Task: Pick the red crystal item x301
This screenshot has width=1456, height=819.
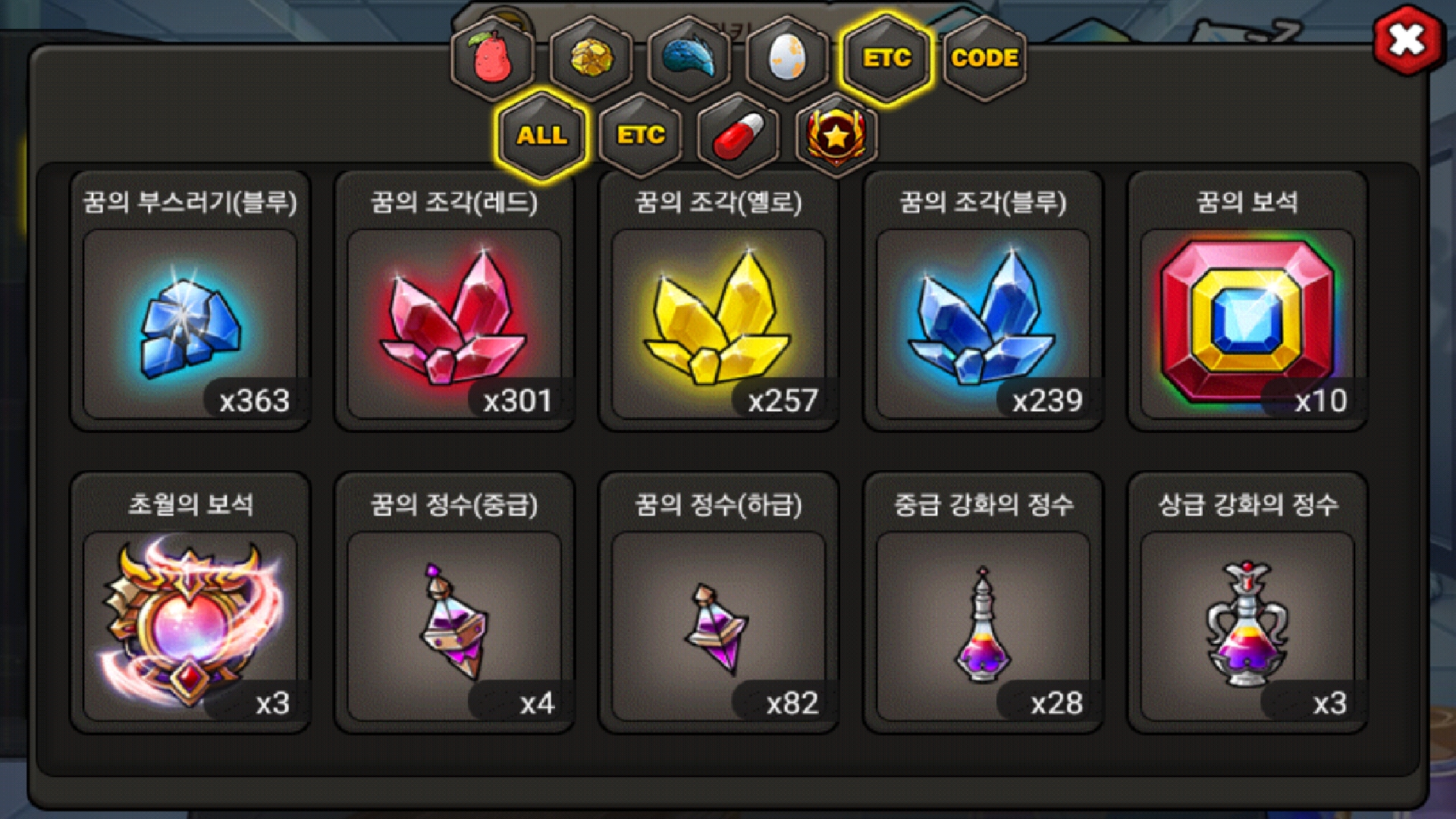Action: click(454, 301)
